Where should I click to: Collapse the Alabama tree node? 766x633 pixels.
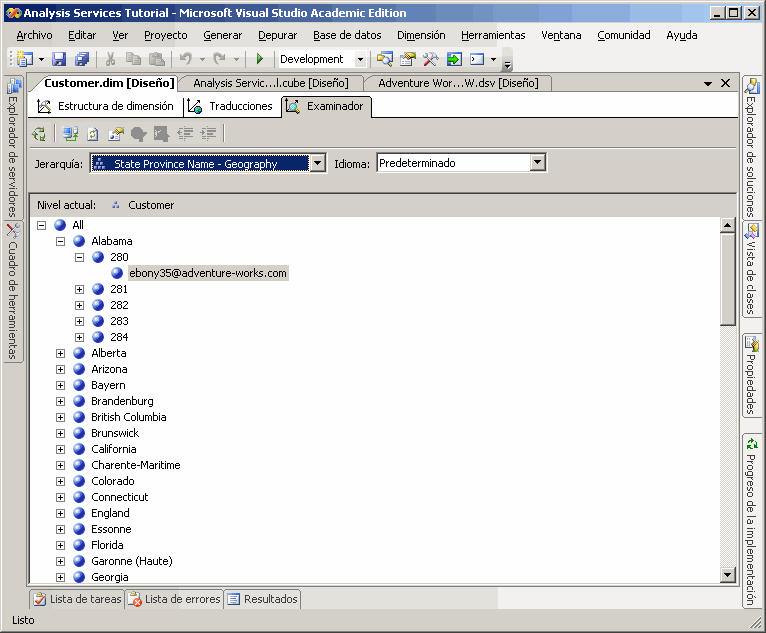pos(60,241)
